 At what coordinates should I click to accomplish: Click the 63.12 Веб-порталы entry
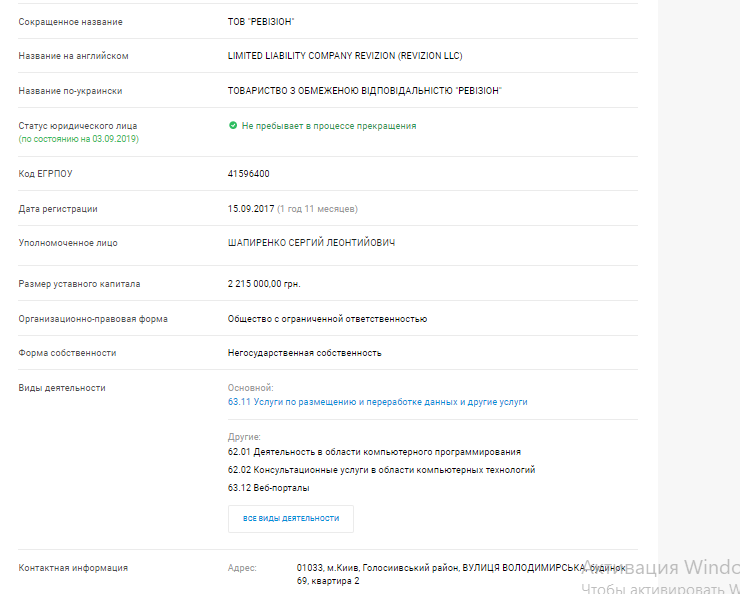point(268,488)
